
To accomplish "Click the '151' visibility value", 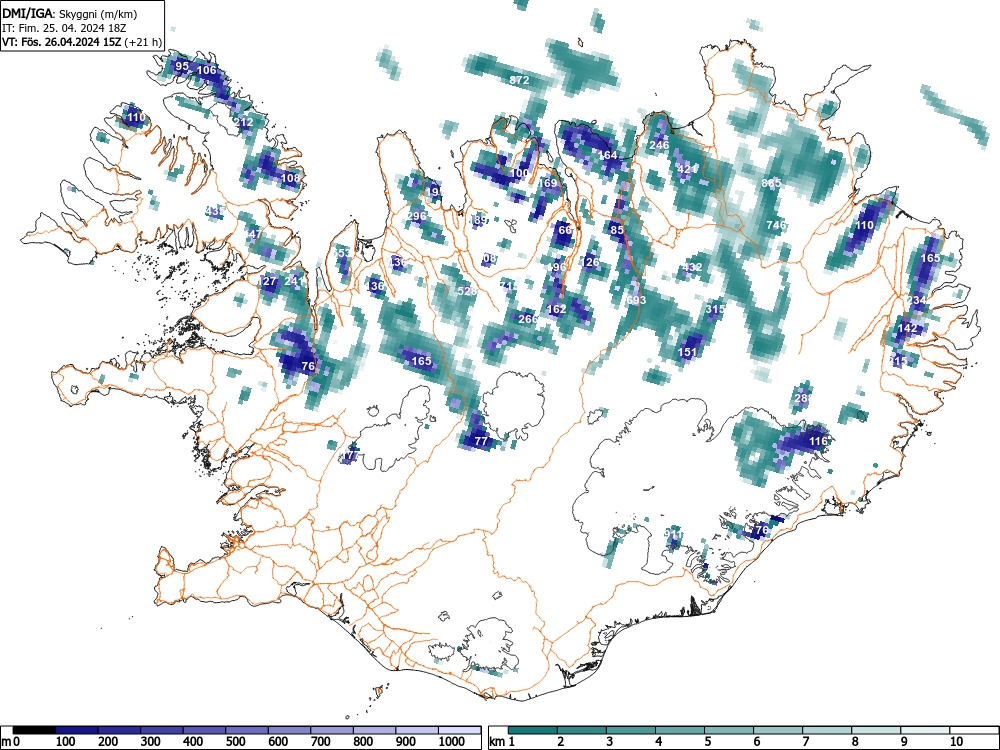I will click(x=687, y=352).
